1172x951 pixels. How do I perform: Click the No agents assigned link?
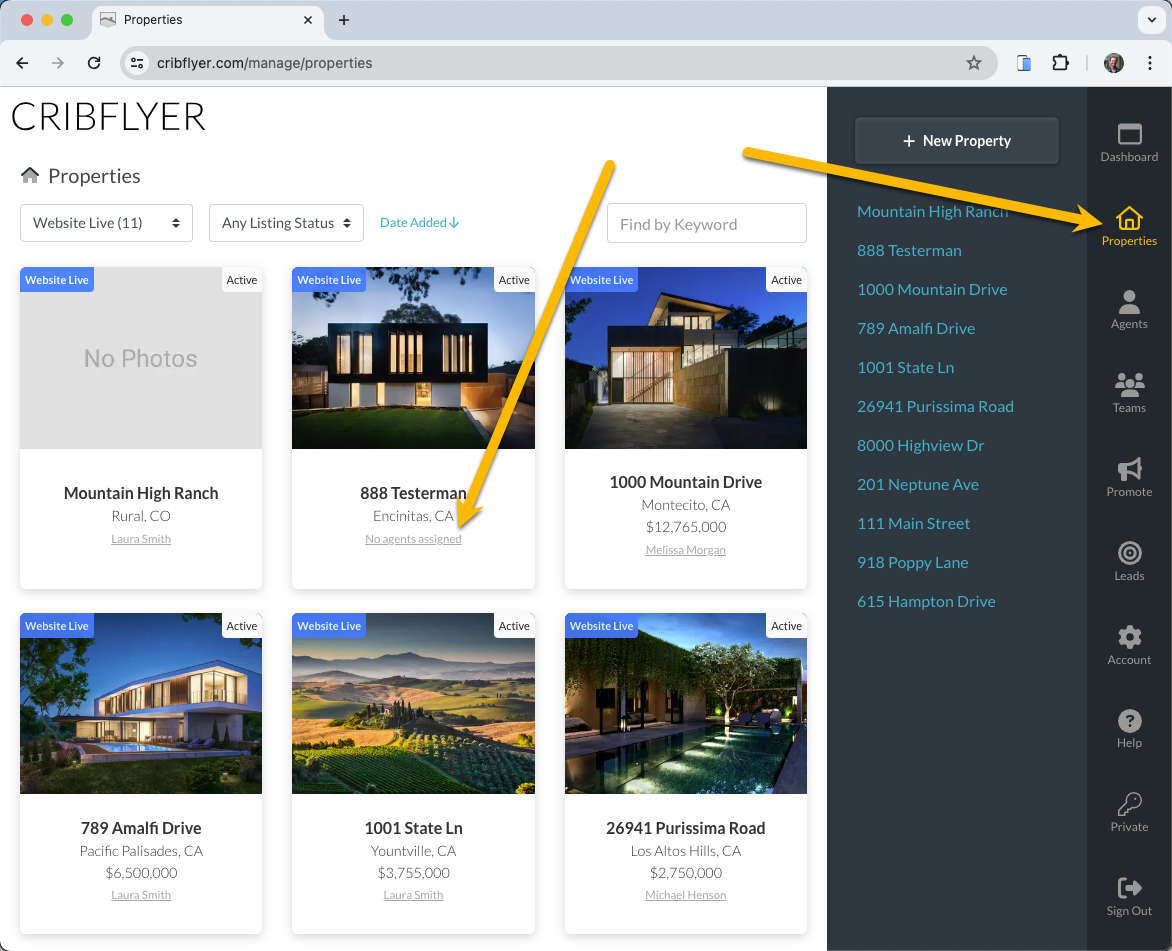point(413,539)
